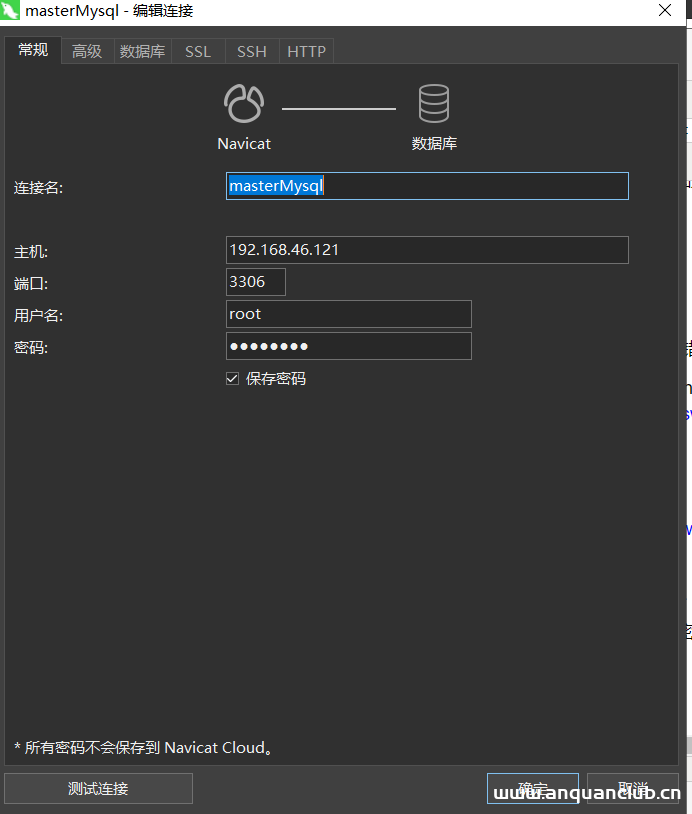692x814 pixels.
Task: Click the database cylinder icon
Action: tap(434, 103)
